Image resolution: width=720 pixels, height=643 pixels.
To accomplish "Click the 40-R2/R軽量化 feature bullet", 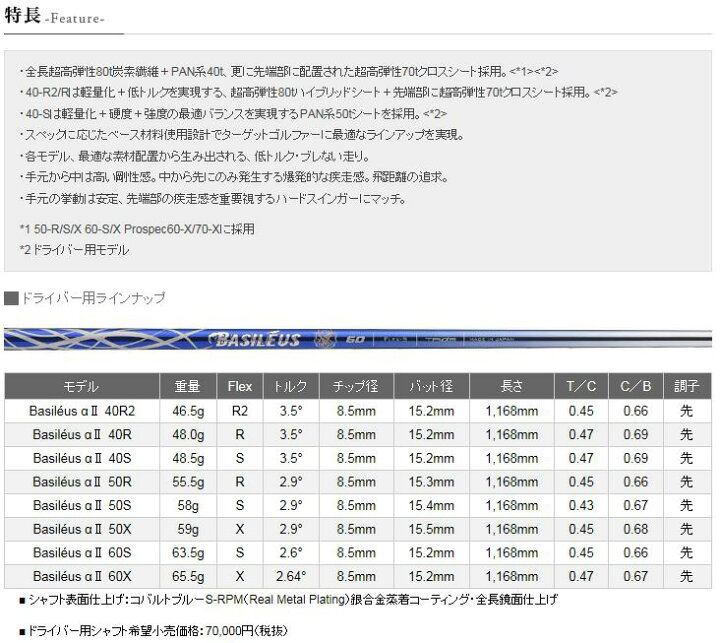I will coord(319,92).
